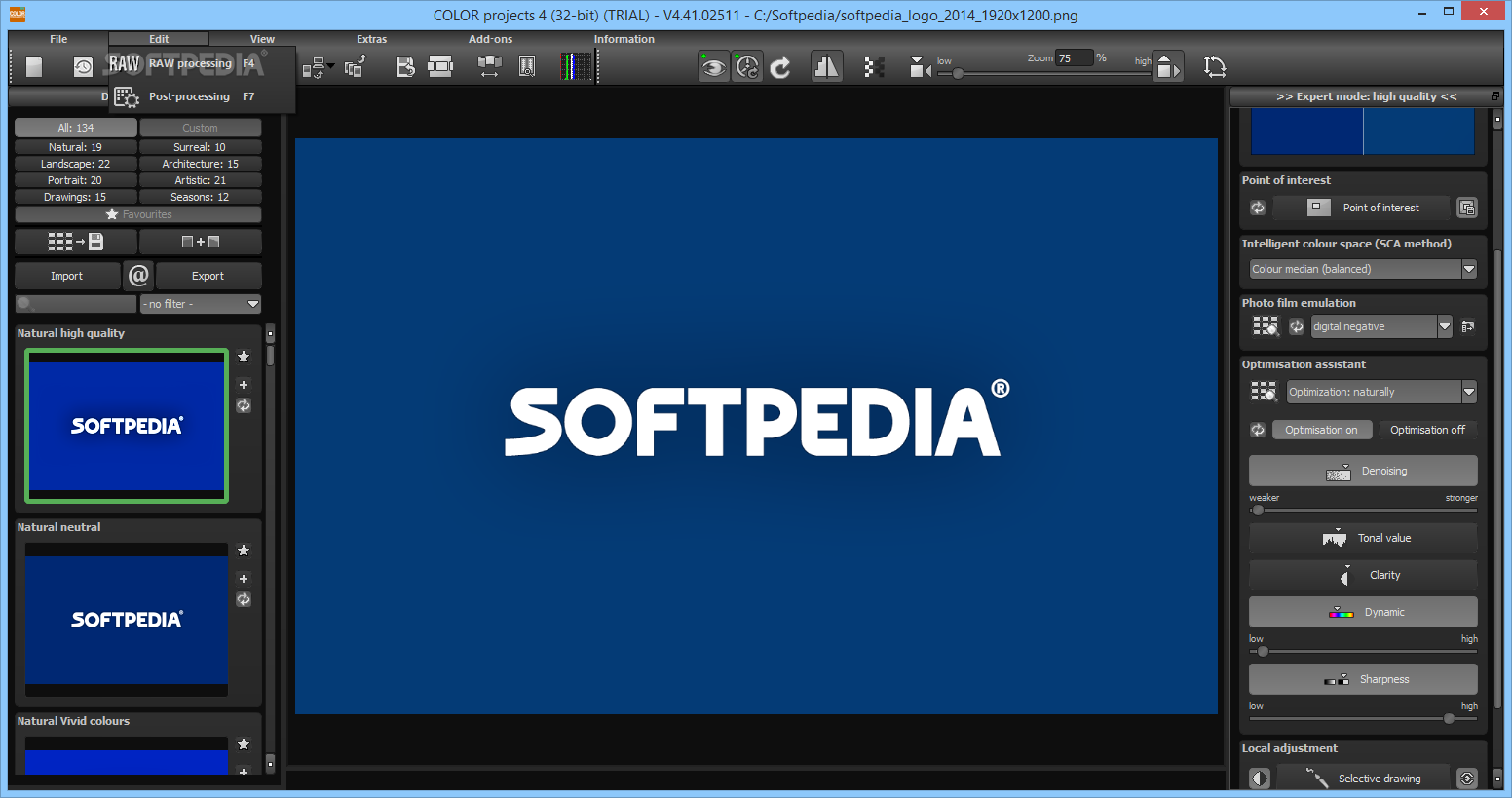Click the history clock icon in toolbar
1512x798 pixels.
83,66
